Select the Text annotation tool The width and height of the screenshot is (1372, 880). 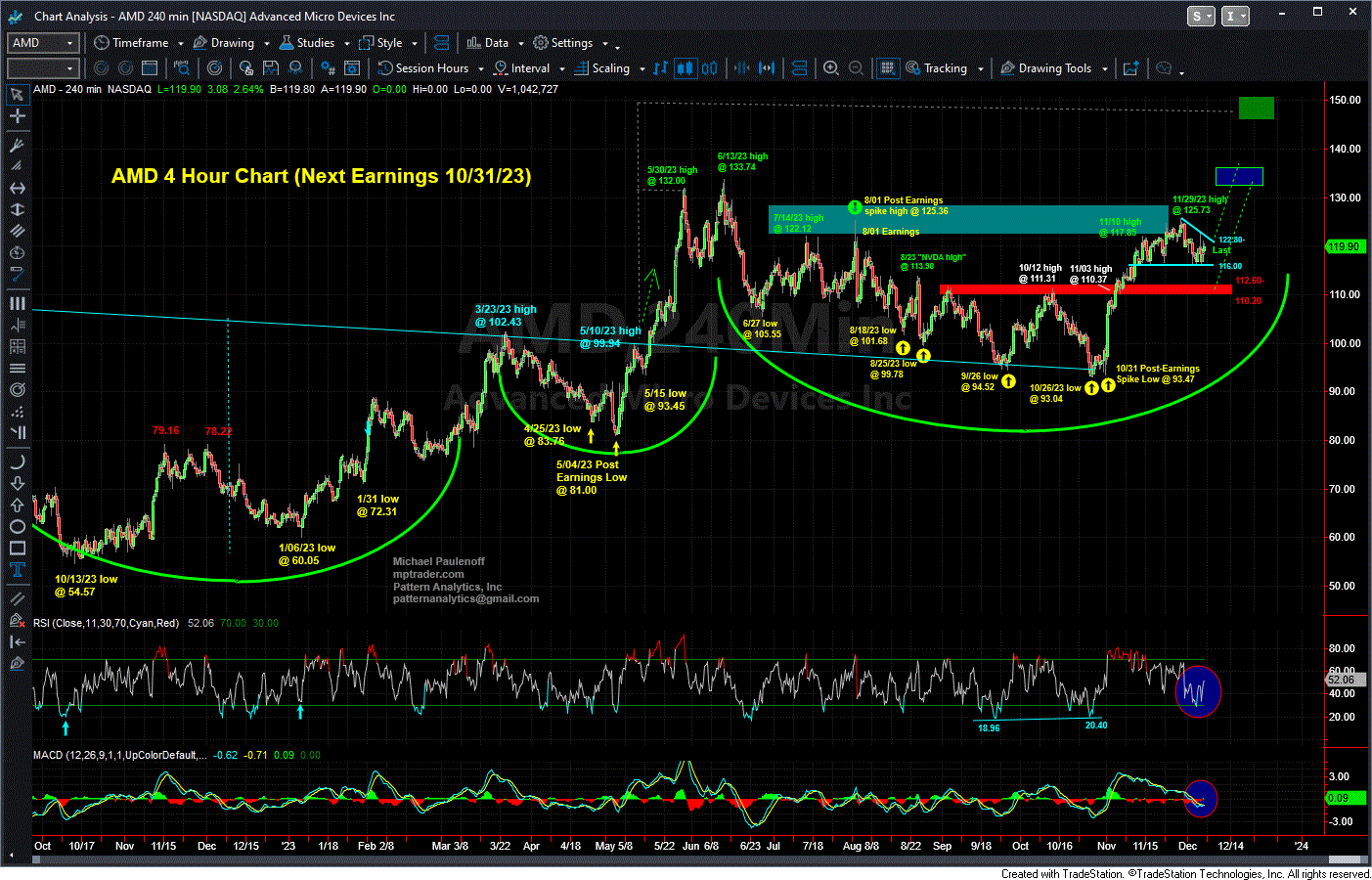(x=17, y=569)
